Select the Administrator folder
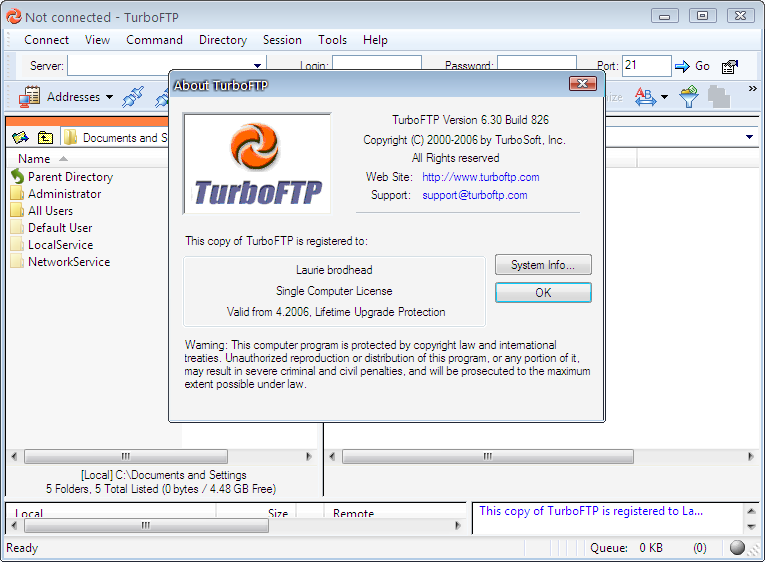Image resolution: width=765 pixels, height=562 pixels. coord(64,194)
